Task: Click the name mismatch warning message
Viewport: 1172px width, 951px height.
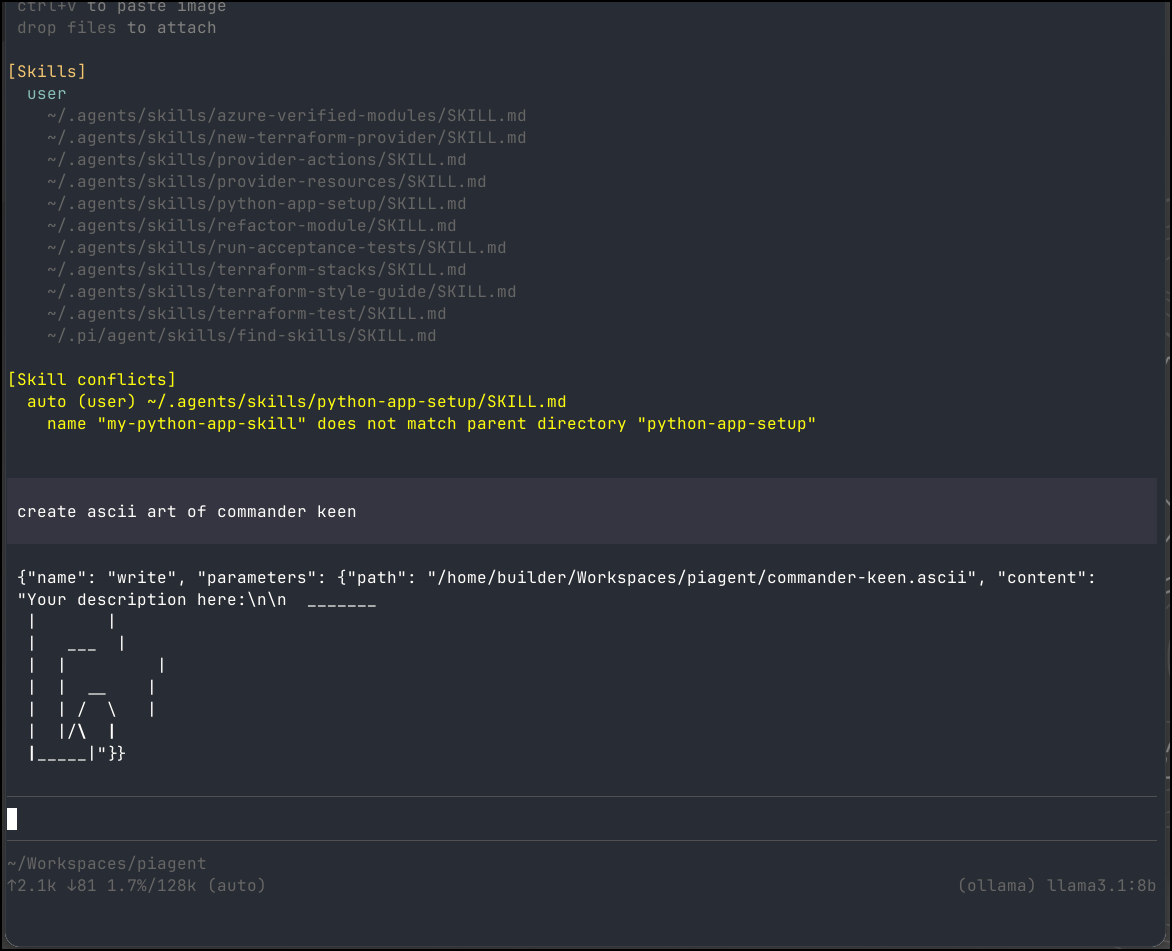Action: tap(431, 424)
